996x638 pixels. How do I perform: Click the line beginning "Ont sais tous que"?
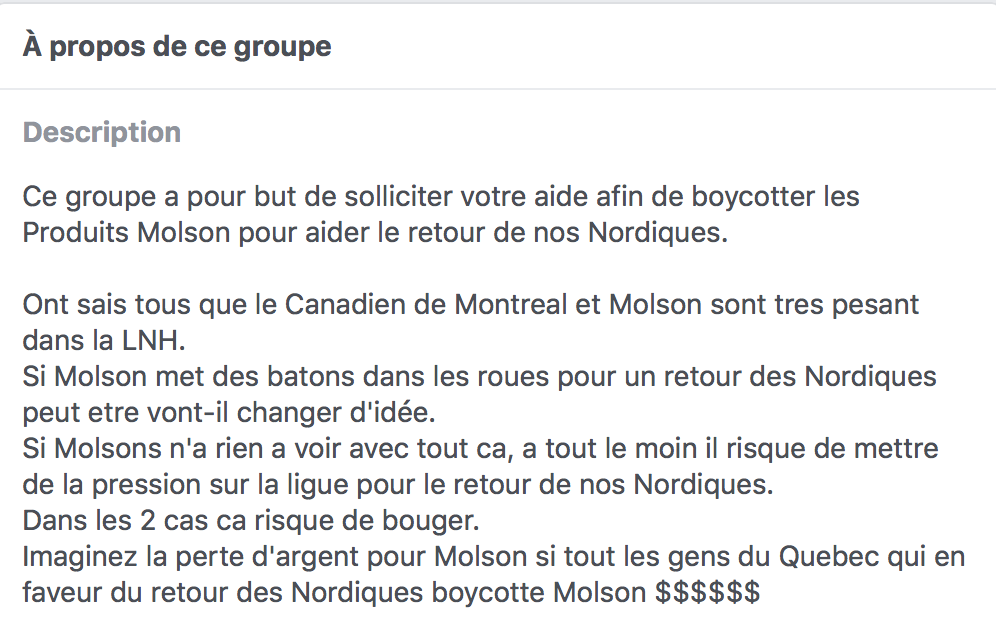[x=471, y=305]
